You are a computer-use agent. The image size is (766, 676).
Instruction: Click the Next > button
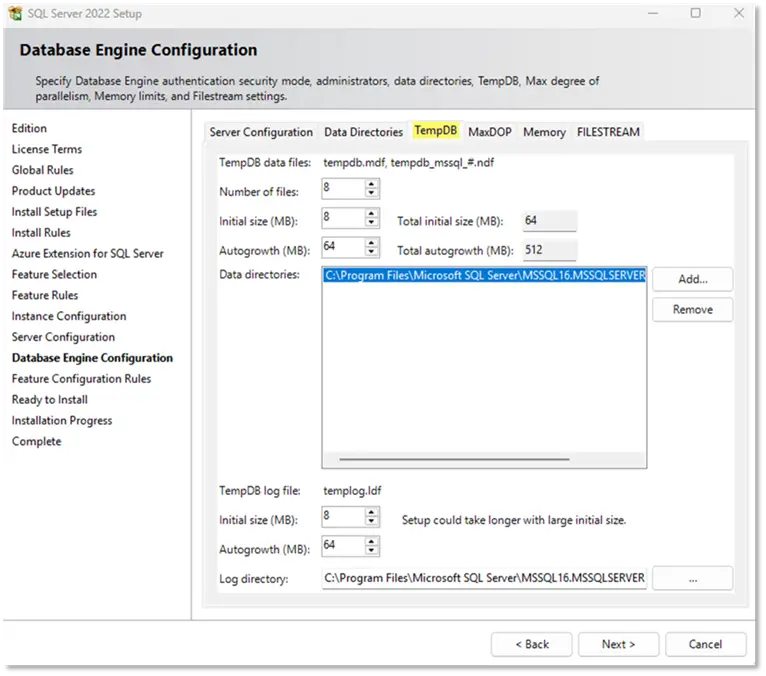(618, 645)
